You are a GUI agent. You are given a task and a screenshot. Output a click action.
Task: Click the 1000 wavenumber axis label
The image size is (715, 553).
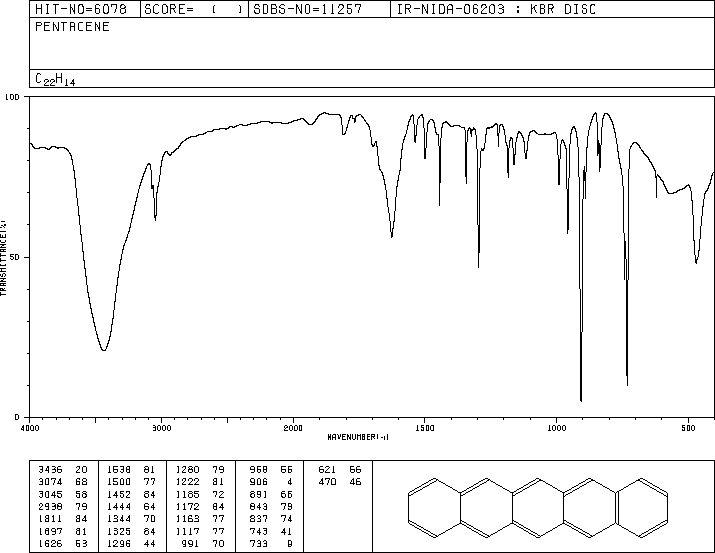557,428
